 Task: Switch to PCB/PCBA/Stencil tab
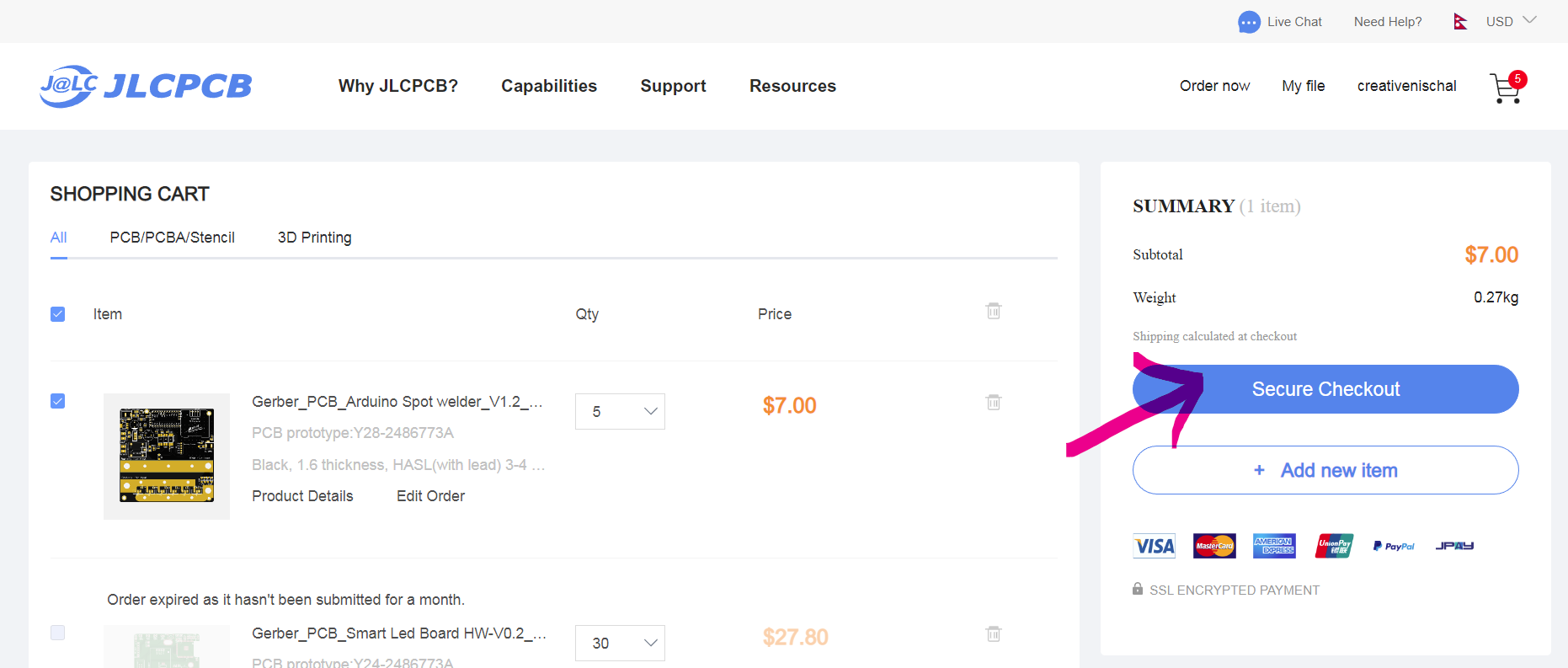[x=172, y=238]
